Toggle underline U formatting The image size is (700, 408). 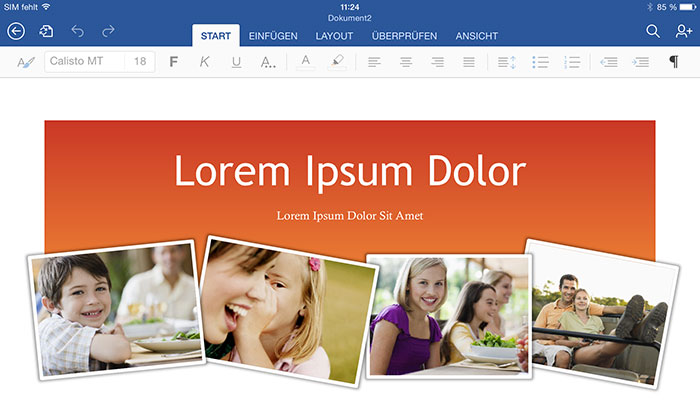236,62
